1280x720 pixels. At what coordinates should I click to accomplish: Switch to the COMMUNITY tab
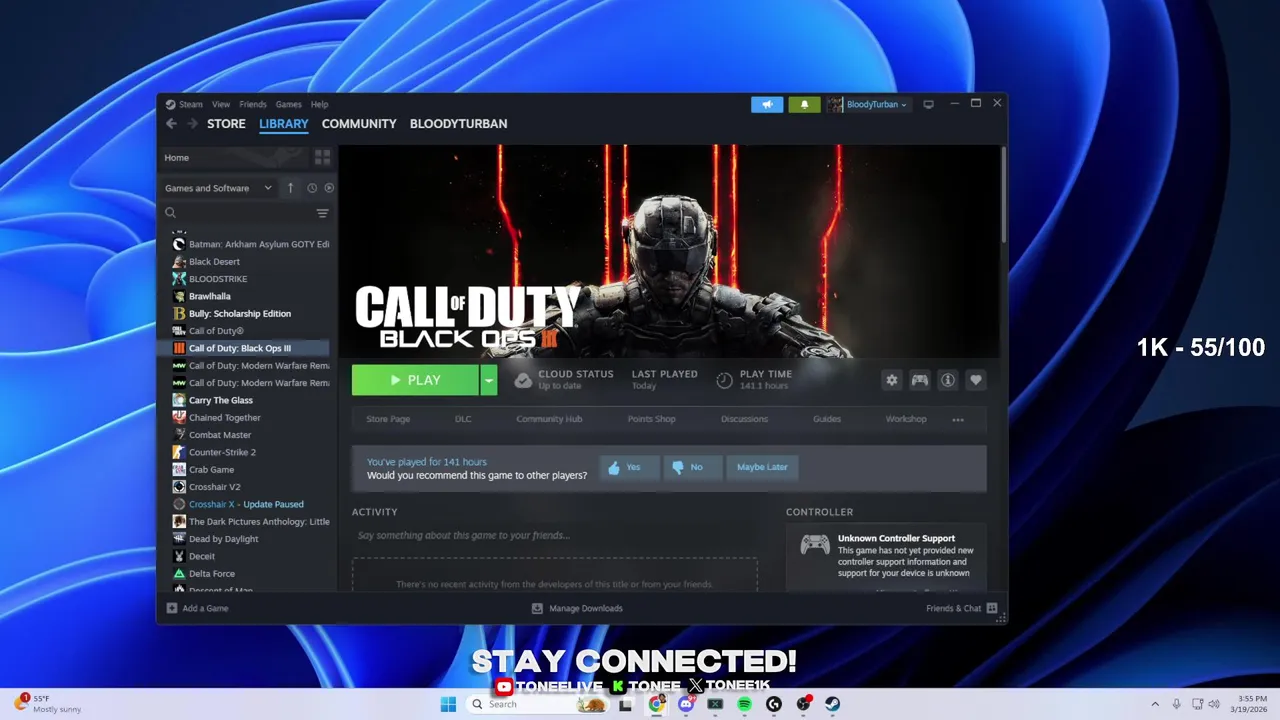(359, 124)
